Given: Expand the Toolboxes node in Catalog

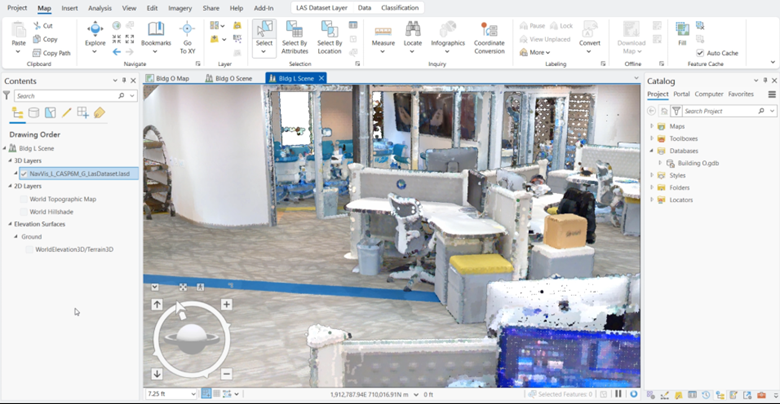Looking at the screenshot, I should pyautogui.click(x=652, y=138).
